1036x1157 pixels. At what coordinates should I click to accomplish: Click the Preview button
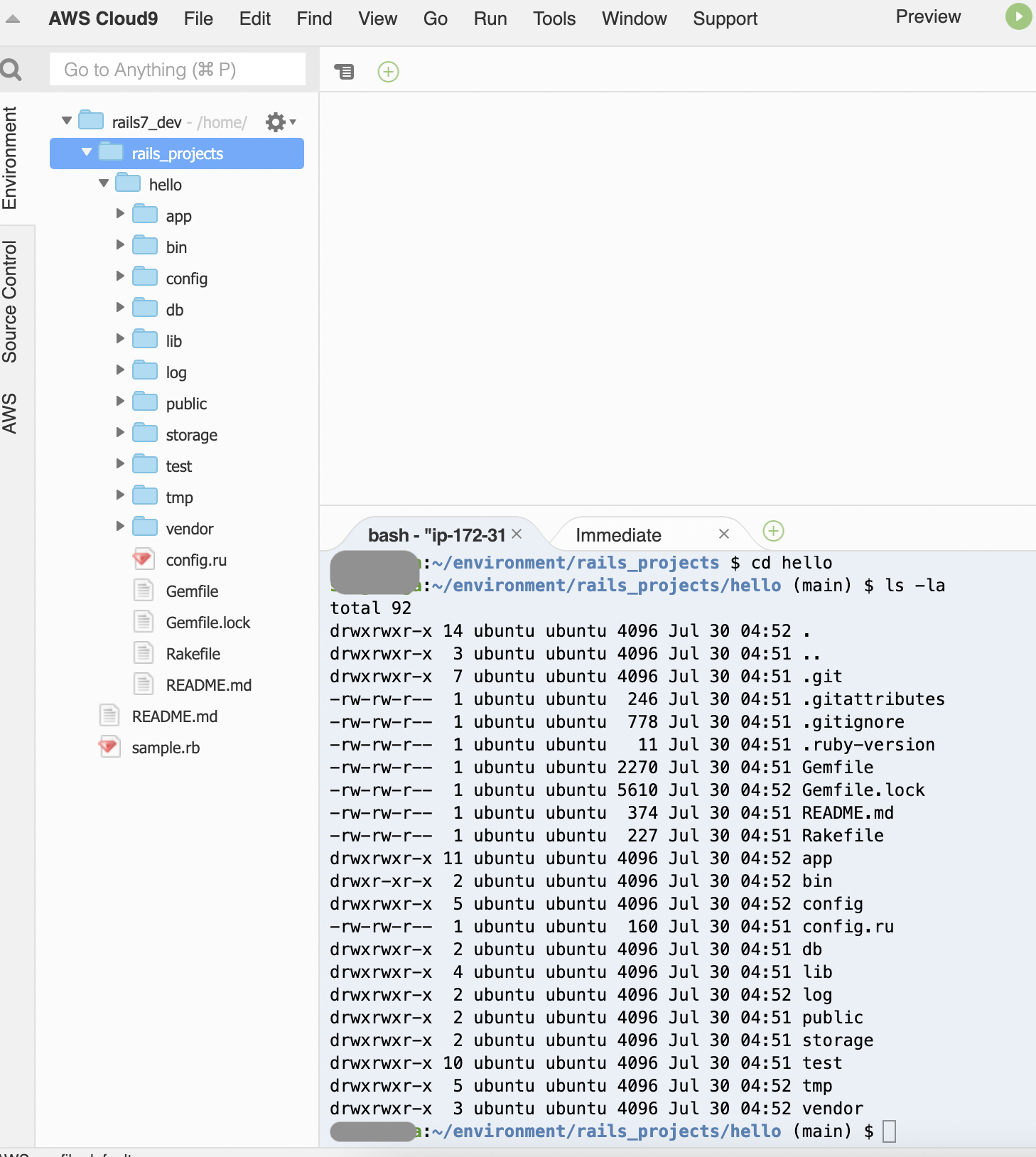928,17
